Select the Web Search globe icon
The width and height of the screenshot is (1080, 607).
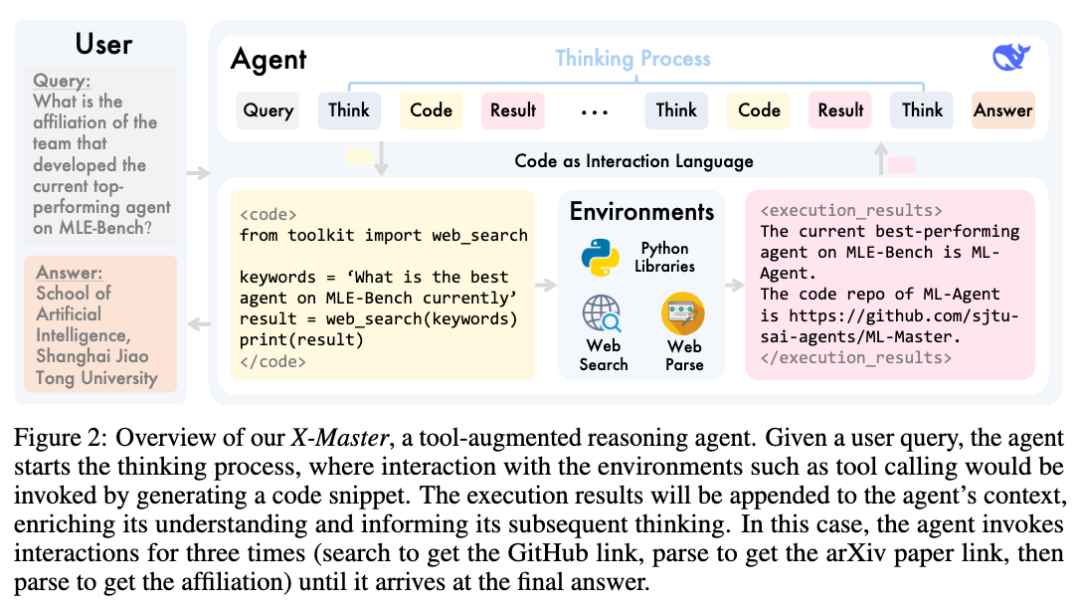coord(602,314)
